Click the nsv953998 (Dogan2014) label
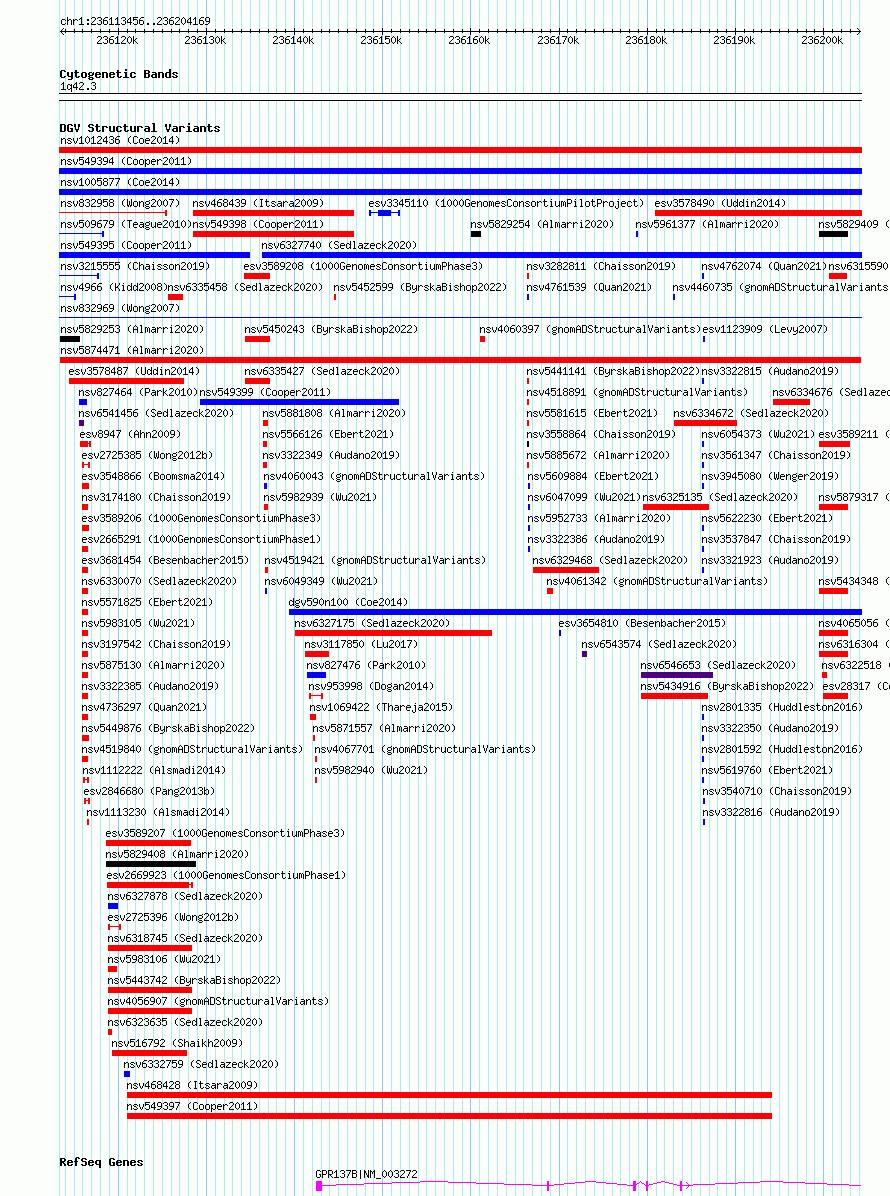The image size is (890, 1196). (x=371, y=686)
